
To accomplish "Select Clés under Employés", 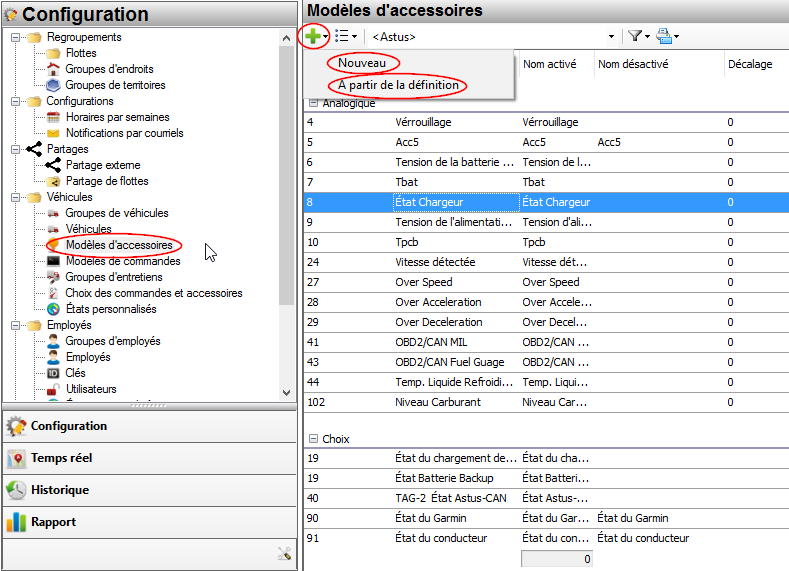I will [x=75, y=373].
